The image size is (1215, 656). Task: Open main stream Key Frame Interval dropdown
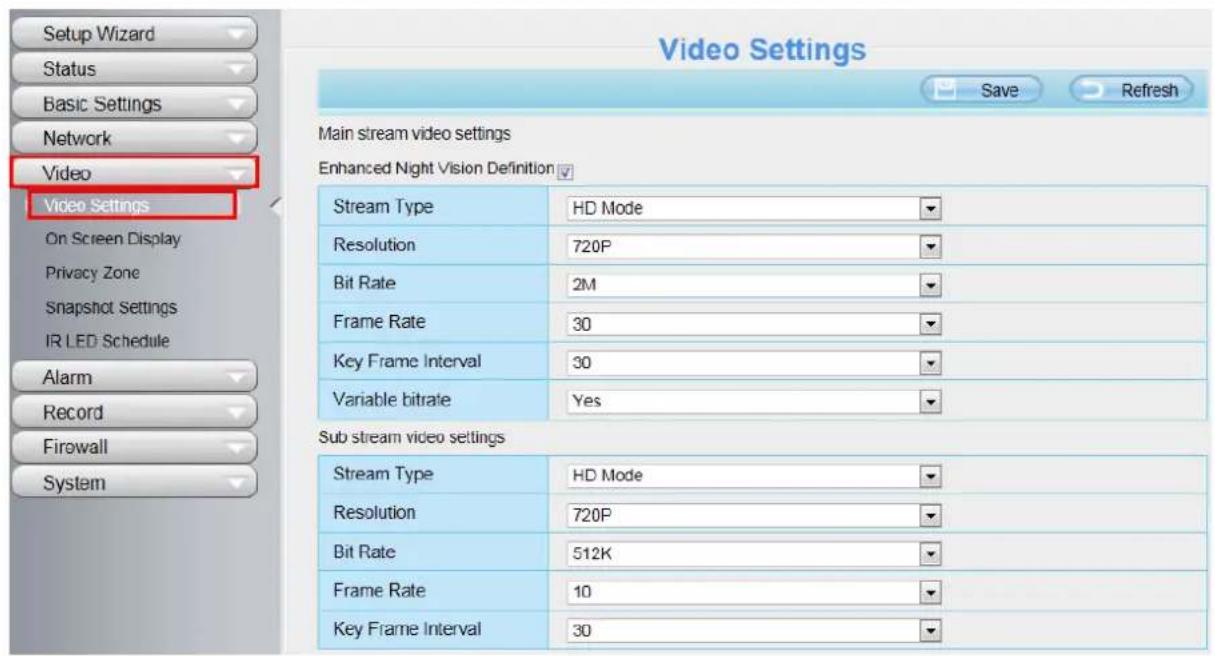pos(755,363)
